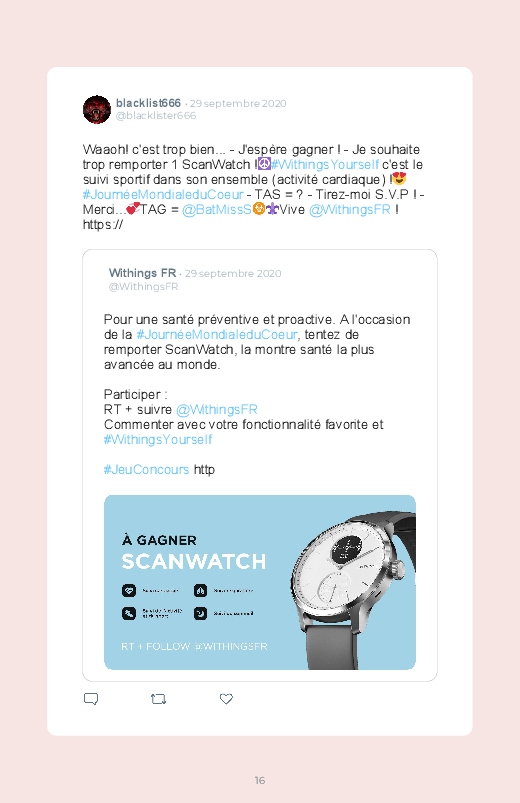Screen dimensions: 520x803
Task: Click activity tracking icon in banner
Action: coord(129,613)
